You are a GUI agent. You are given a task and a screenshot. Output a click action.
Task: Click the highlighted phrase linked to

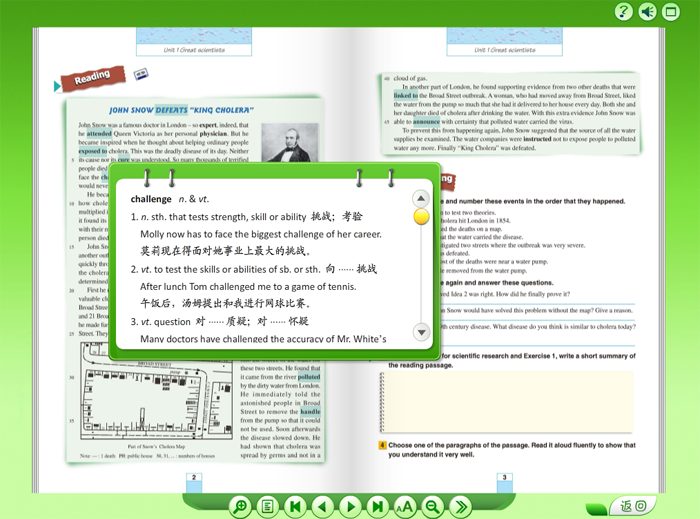406,95
